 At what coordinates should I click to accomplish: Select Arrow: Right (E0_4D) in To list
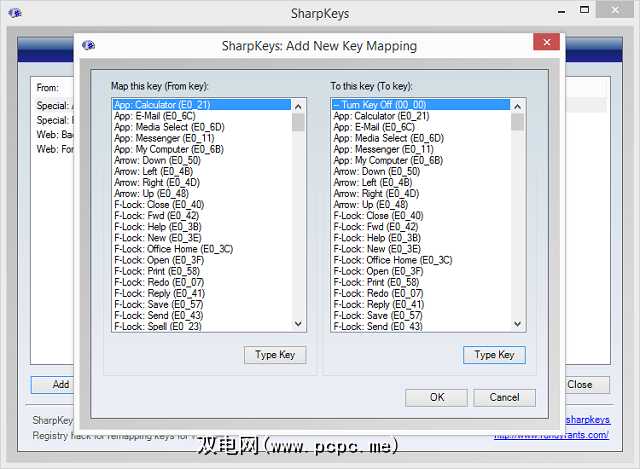[x=421, y=193]
